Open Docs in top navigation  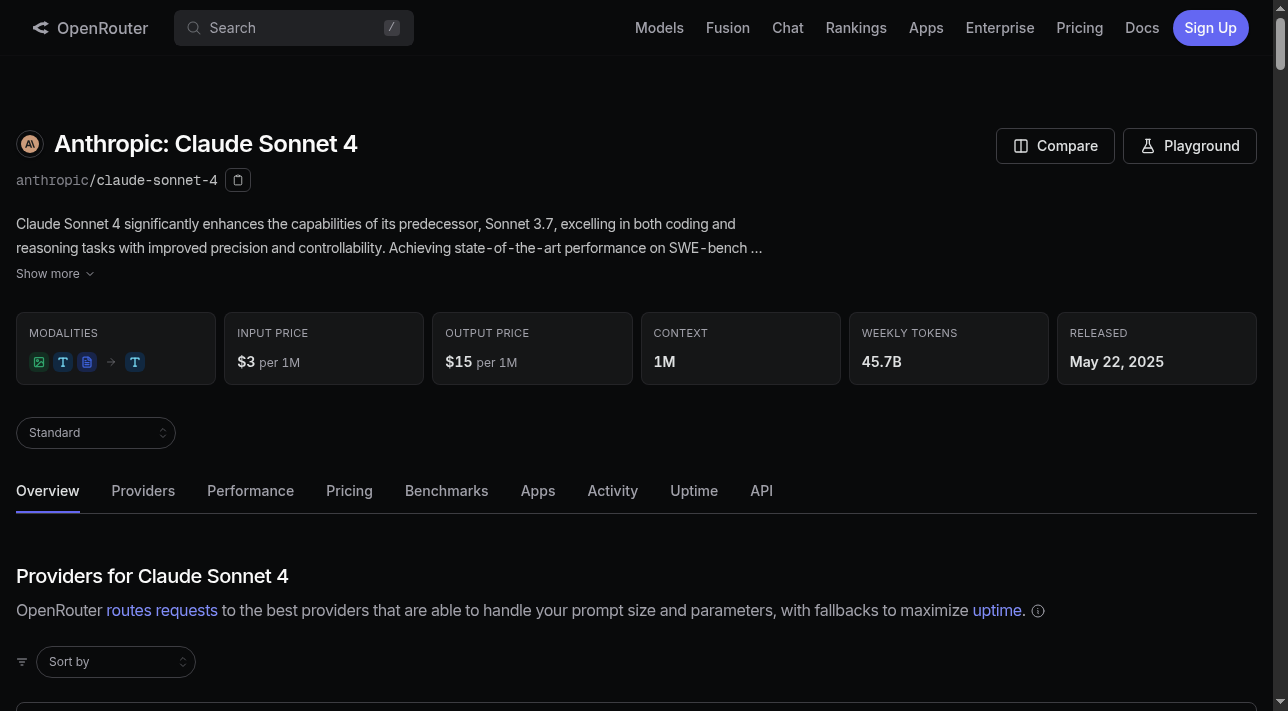(x=1142, y=28)
